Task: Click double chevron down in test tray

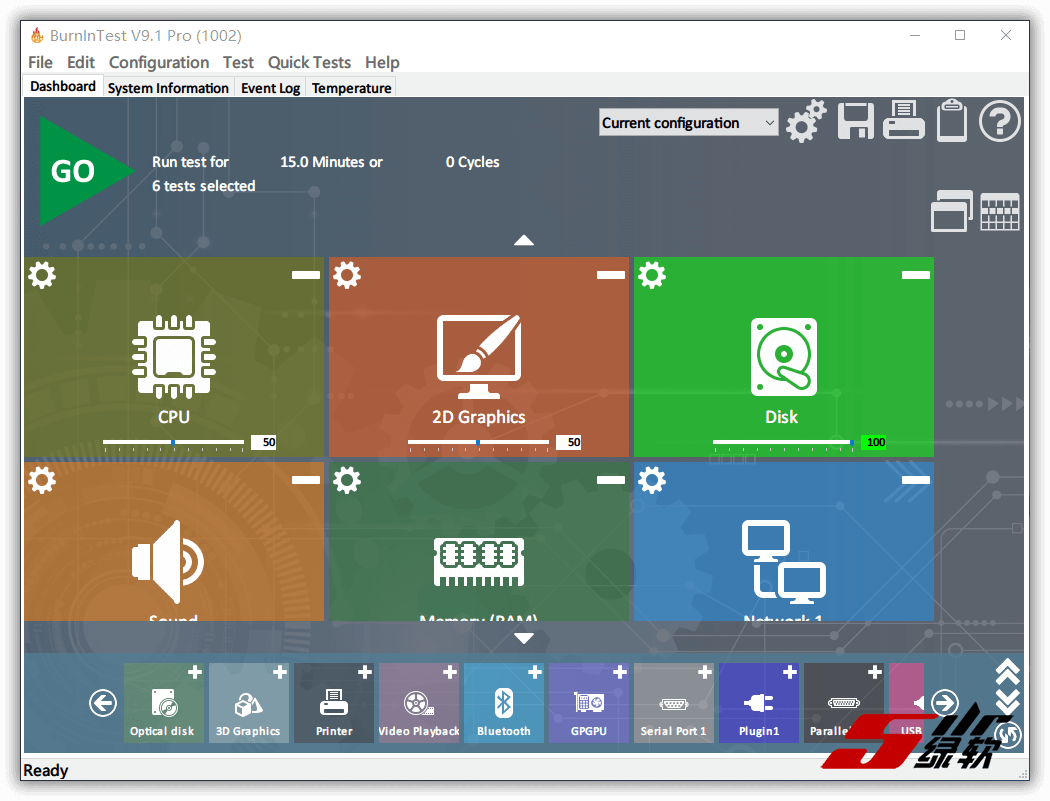Action: coord(1008,701)
